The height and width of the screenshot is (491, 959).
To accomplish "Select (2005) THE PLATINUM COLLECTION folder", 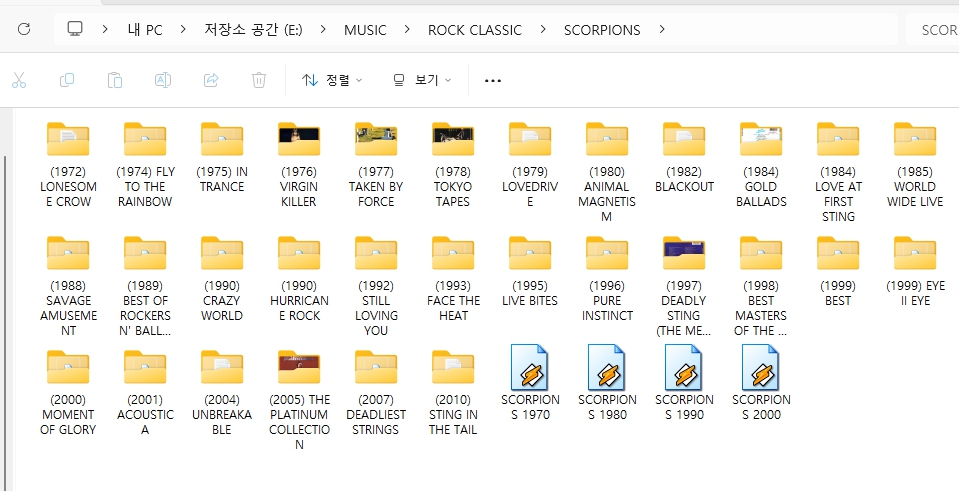I will tap(299, 400).
